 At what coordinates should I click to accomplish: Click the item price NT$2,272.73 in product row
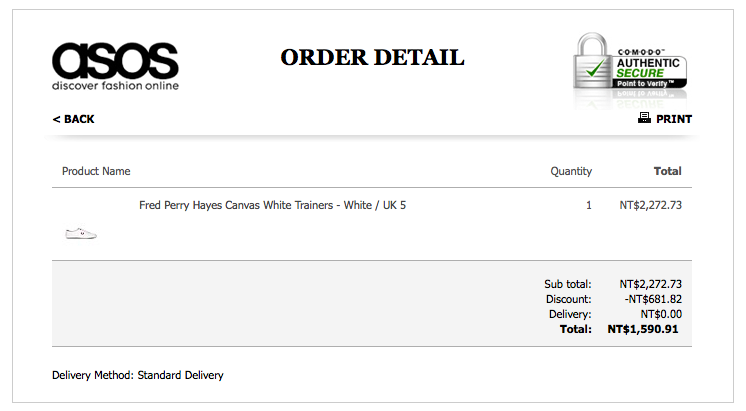(650, 205)
